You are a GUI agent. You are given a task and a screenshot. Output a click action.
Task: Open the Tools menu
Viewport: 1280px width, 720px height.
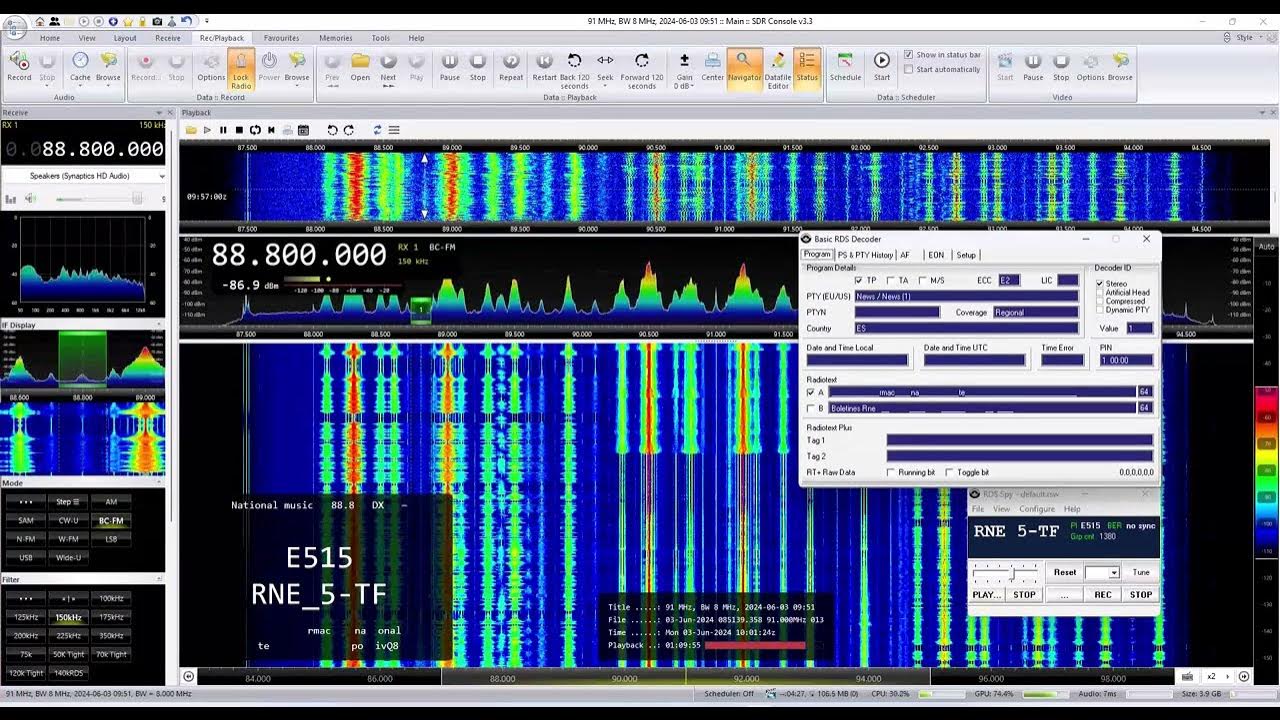point(380,37)
